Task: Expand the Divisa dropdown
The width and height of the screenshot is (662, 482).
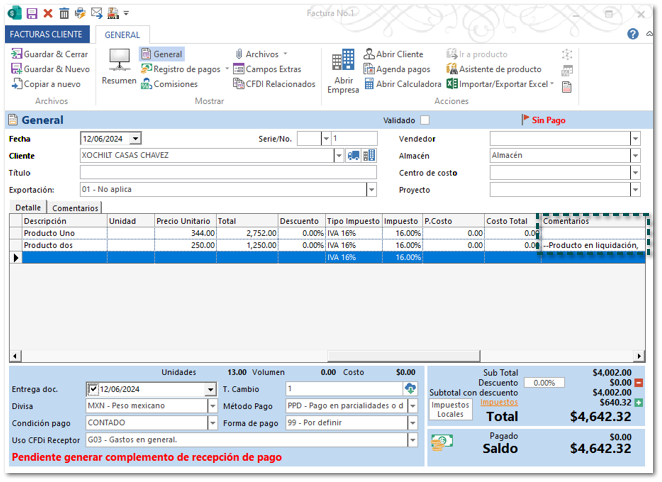Action: point(212,406)
